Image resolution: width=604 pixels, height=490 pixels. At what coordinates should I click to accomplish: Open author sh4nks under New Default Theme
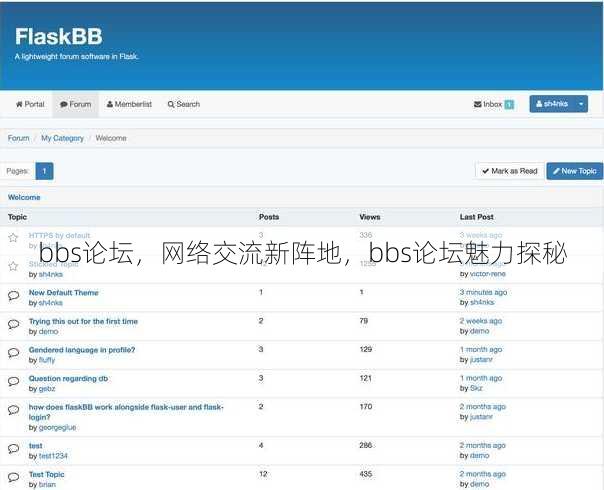click(50, 303)
